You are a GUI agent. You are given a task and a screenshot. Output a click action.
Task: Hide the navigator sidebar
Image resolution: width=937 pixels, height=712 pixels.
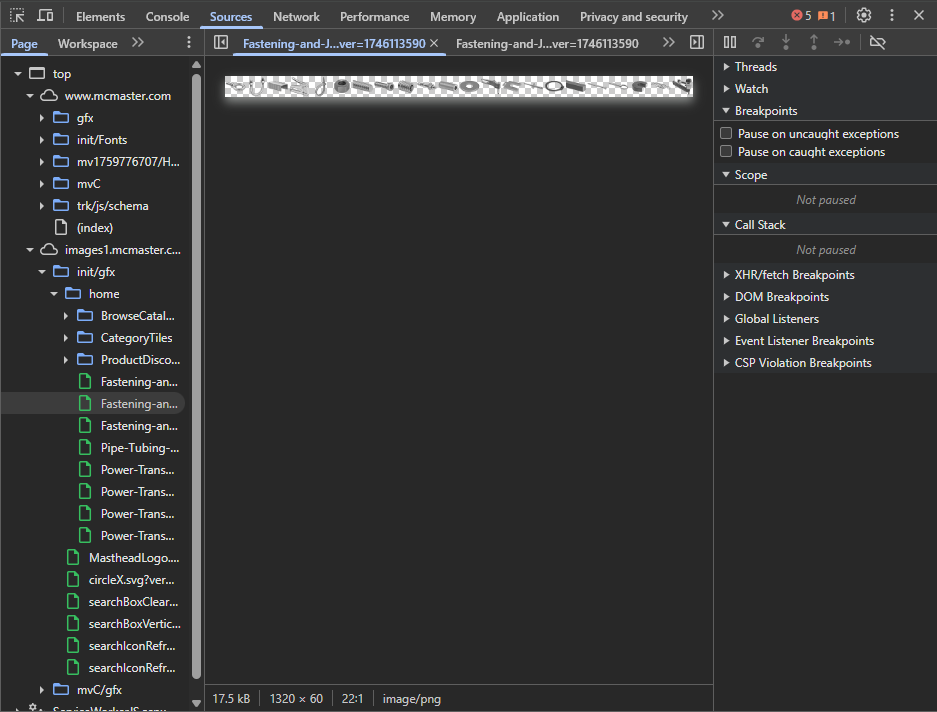coord(221,43)
